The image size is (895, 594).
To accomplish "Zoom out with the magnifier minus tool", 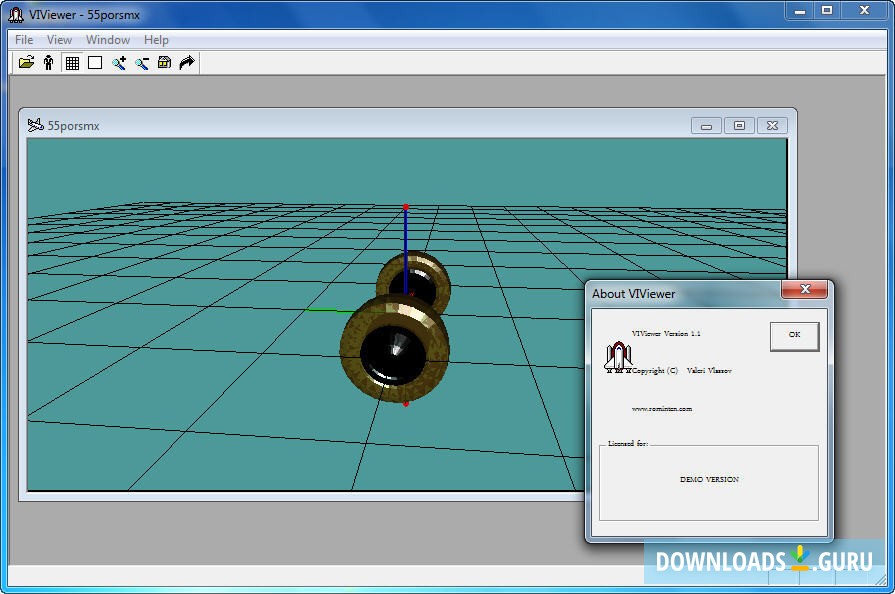I will pos(141,62).
